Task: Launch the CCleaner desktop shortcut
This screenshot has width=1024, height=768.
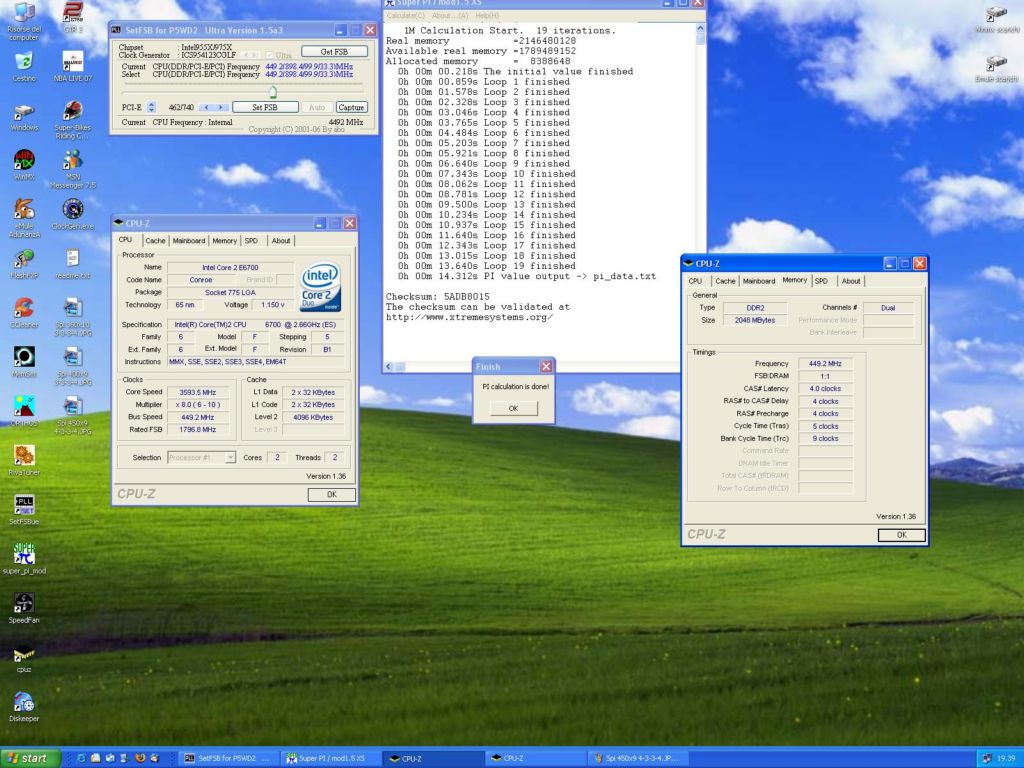Action: [x=24, y=313]
